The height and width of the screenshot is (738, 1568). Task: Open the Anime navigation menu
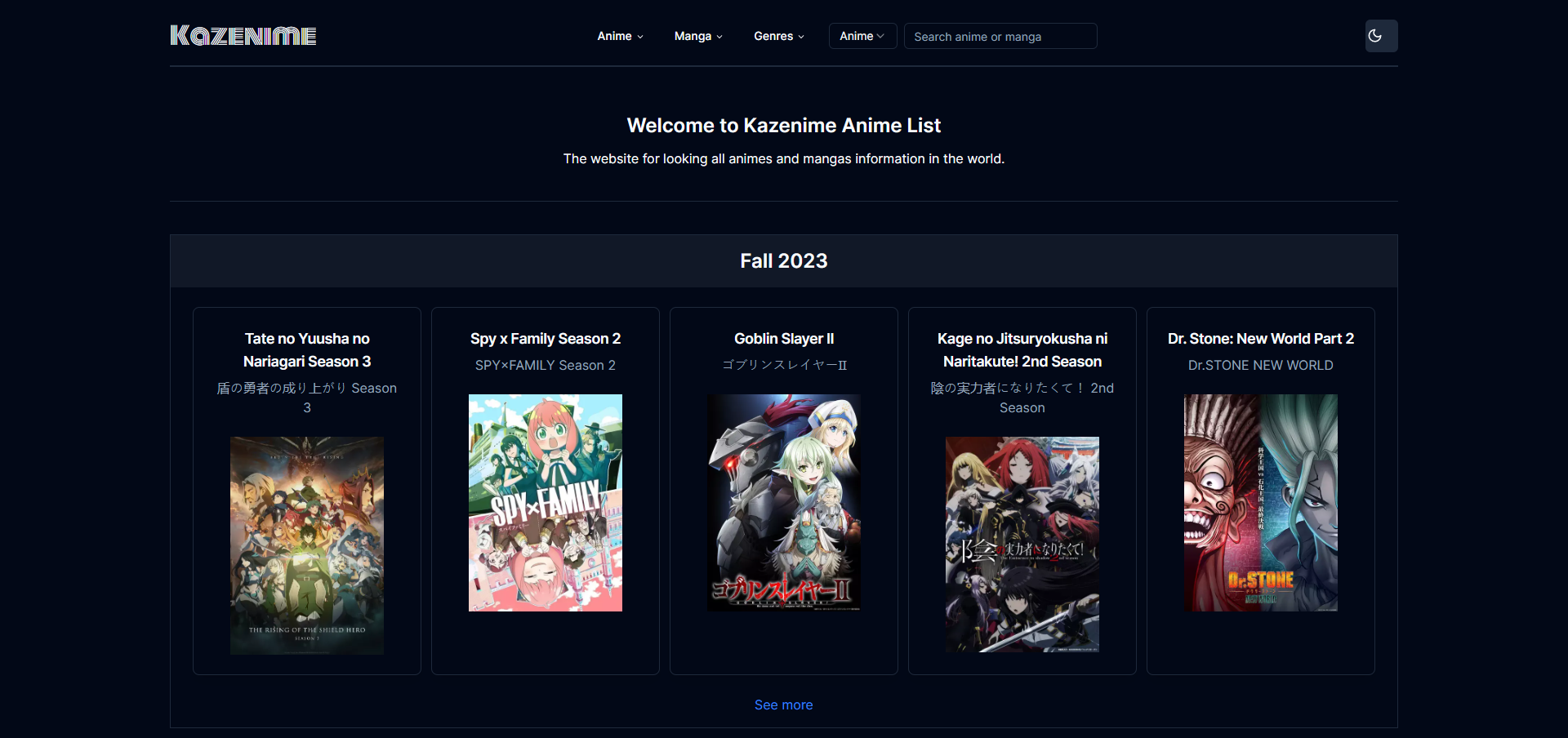point(620,36)
